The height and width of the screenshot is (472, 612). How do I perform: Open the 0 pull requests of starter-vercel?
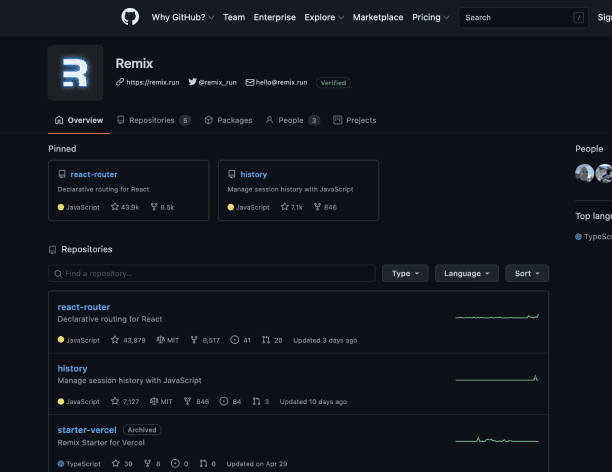pos(208,464)
